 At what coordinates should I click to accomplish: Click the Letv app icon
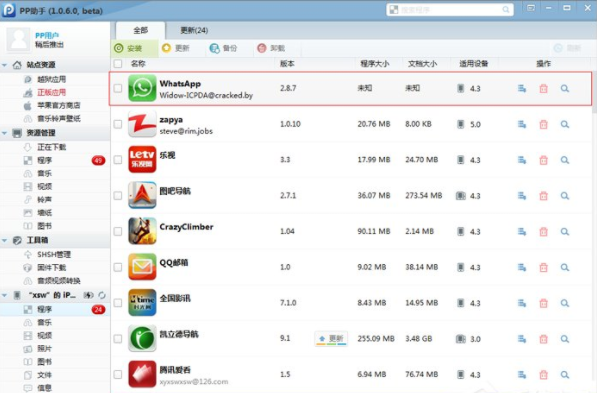point(142,160)
